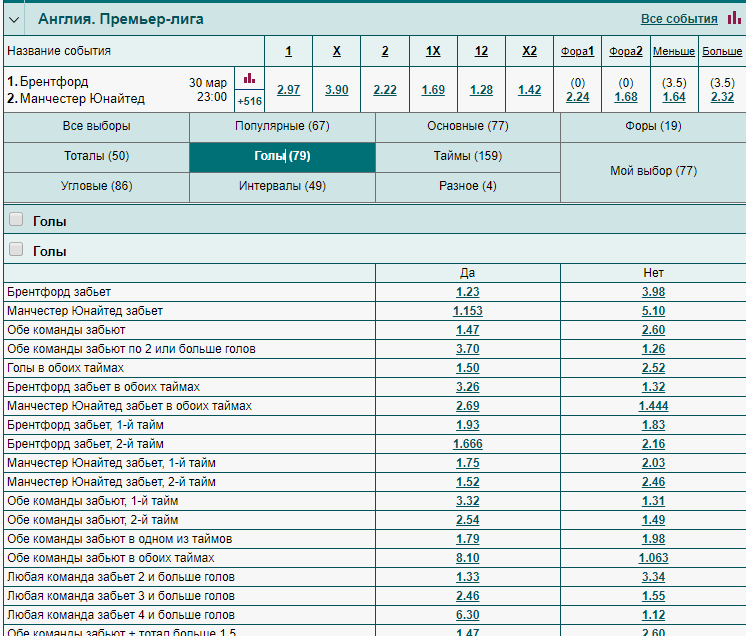The image size is (746, 636).
Task: Bet Да 1.153 Манчестер Юнайтед забьет
Action: tap(468, 311)
